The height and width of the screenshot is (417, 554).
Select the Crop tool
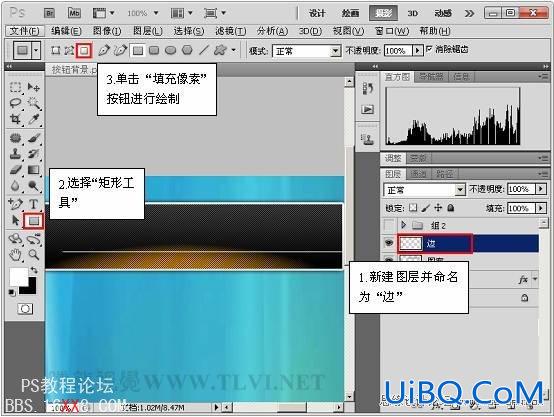[x=15, y=119]
